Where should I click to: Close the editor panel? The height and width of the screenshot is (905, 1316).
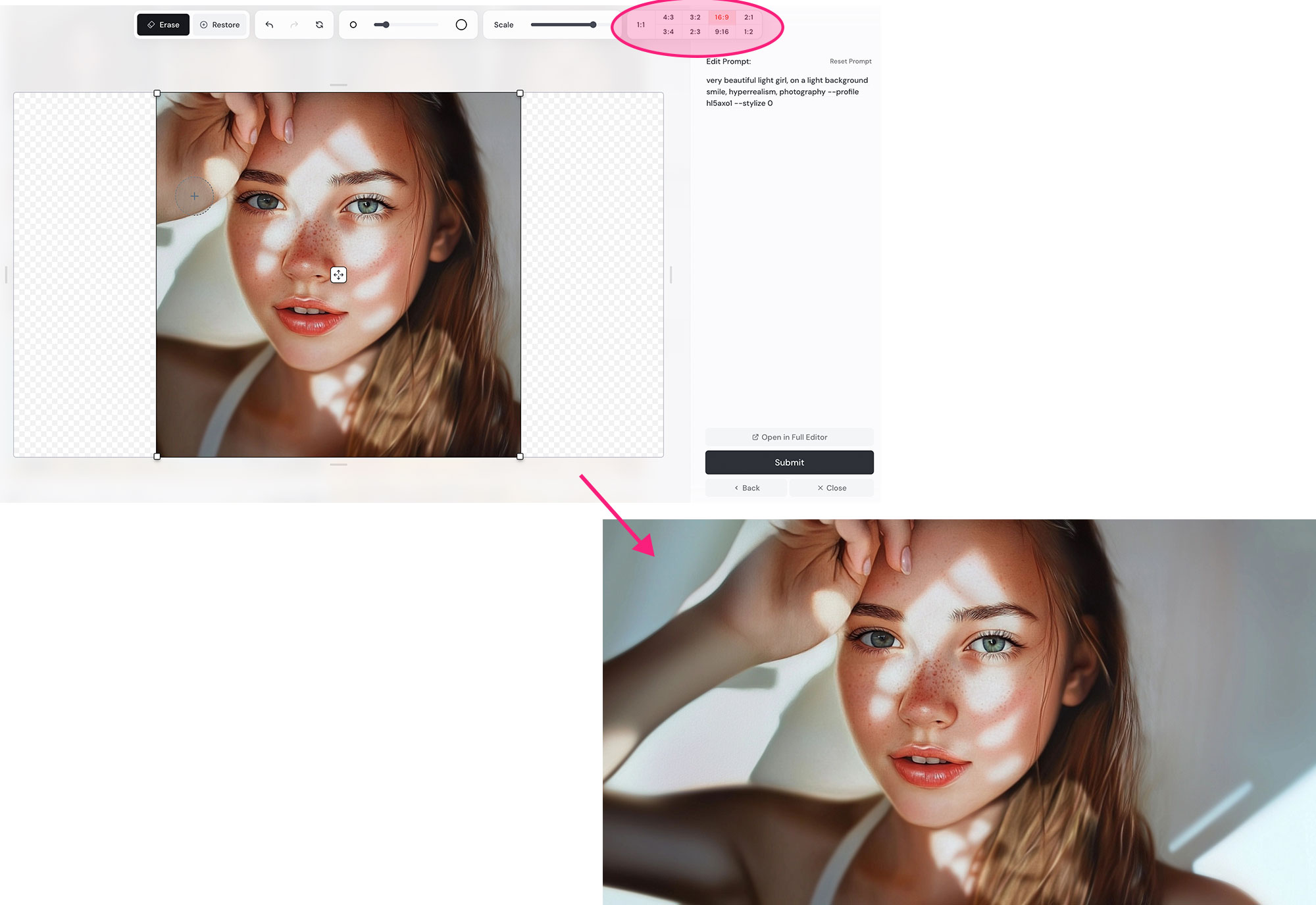tap(832, 488)
